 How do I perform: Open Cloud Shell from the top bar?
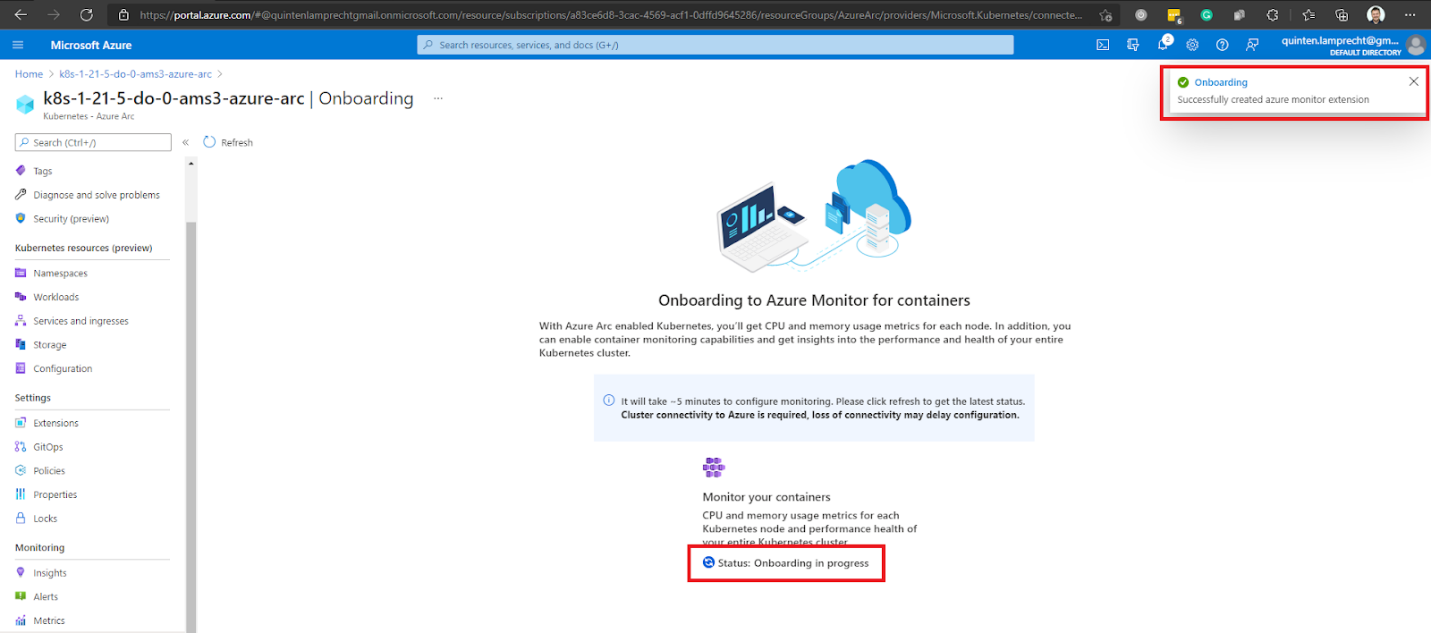[1103, 45]
